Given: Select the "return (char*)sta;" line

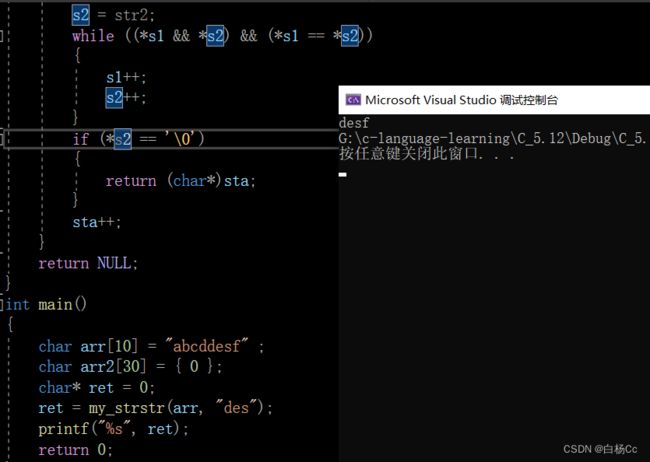Looking at the screenshot, I should point(181,181).
